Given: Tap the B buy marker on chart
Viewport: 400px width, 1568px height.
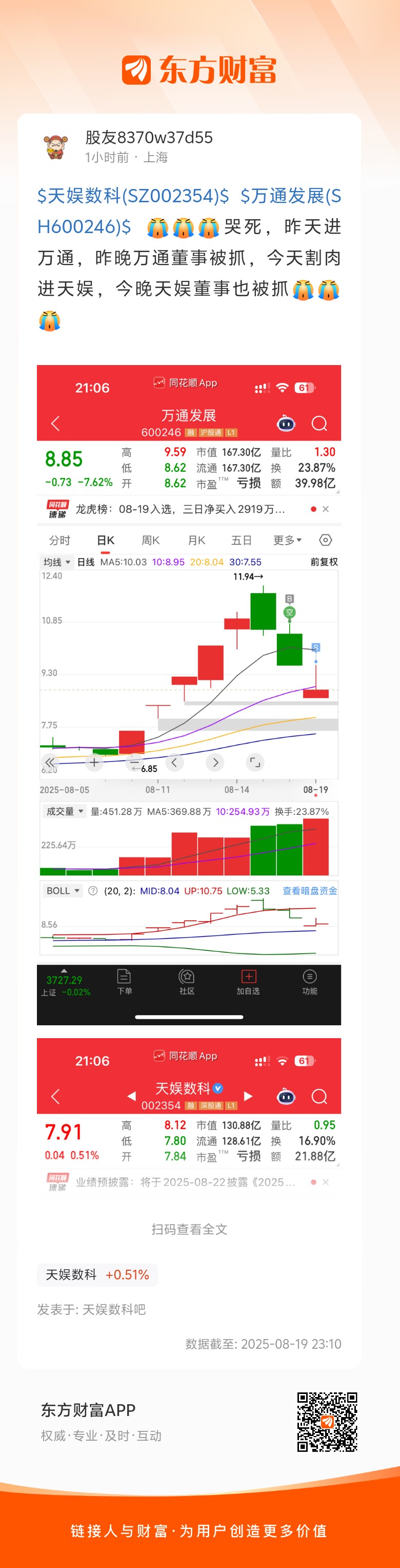Looking at the screenshot, I should 289,599.
